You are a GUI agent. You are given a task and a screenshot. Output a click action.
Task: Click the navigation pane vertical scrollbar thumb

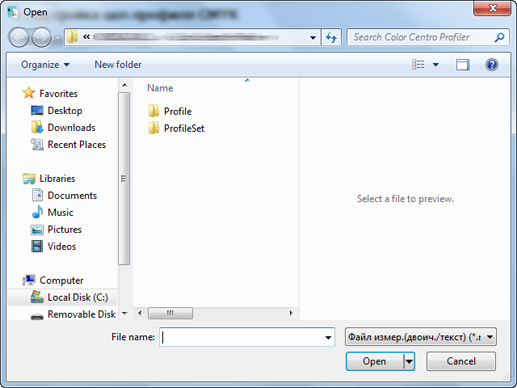tap(124, 179)
